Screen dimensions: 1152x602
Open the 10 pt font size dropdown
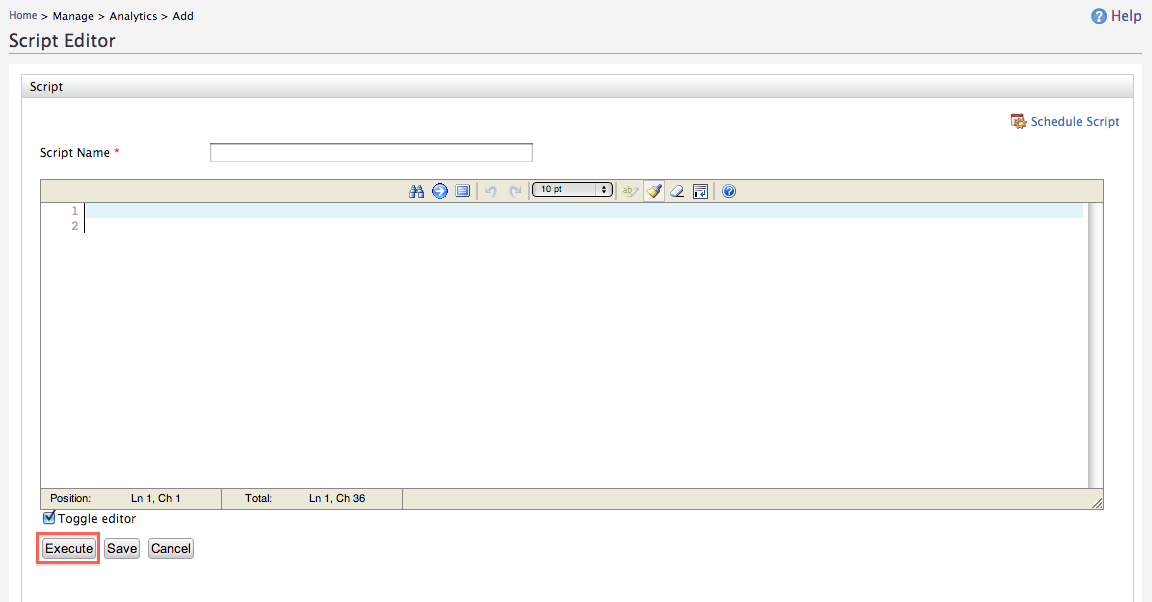572,190
